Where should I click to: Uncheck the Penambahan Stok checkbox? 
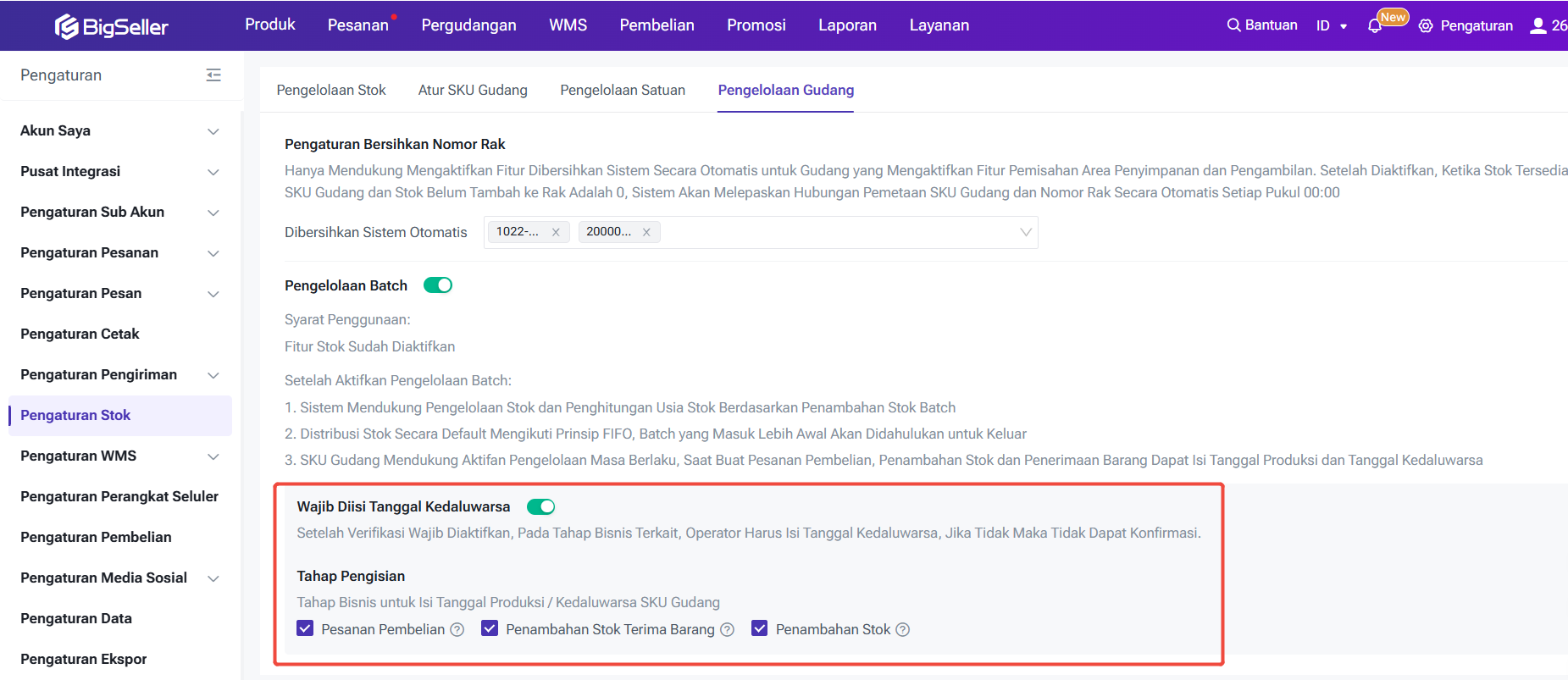point(760,628)
